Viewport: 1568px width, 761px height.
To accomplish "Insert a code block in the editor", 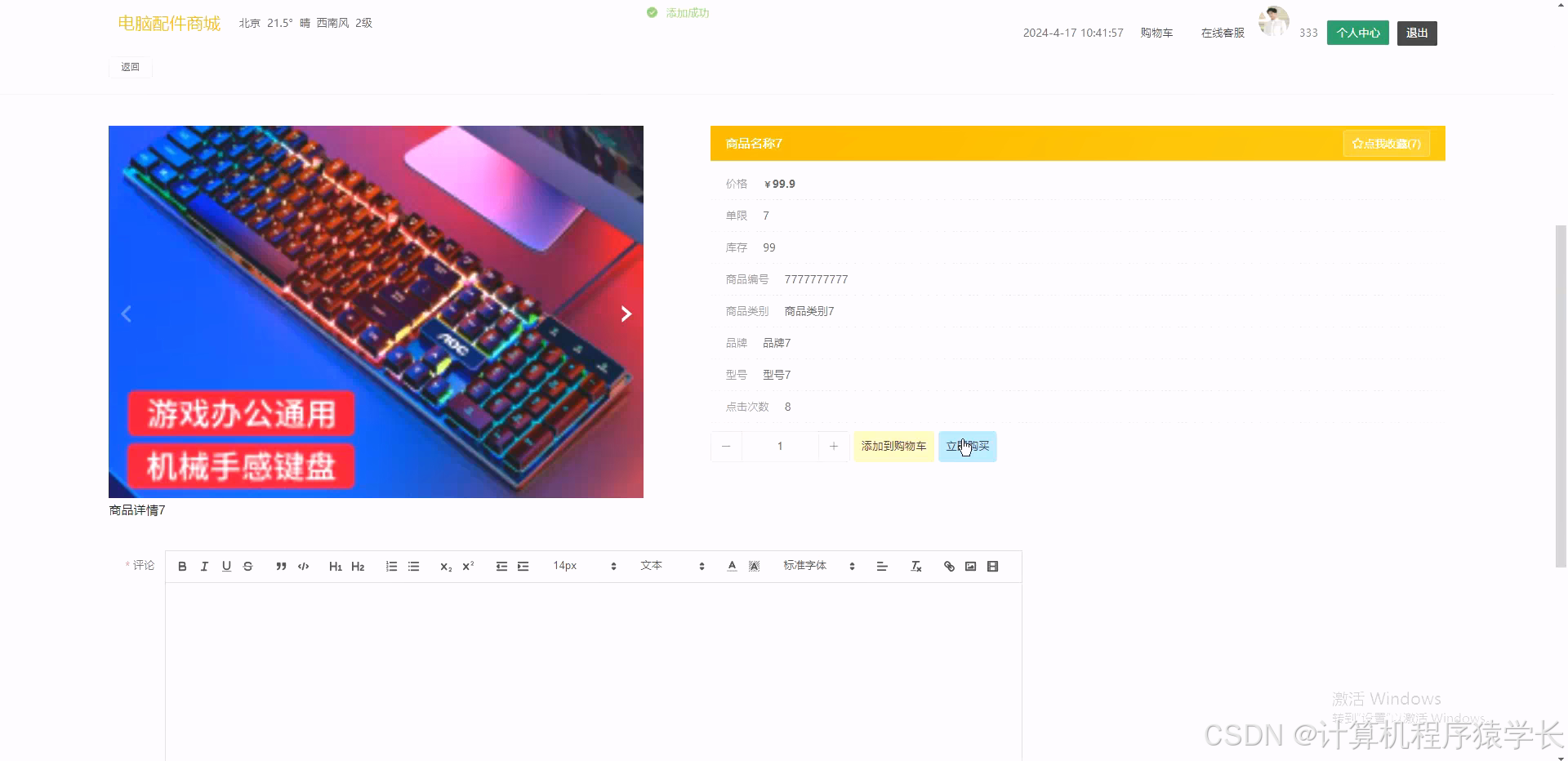I will [x=302, y=566].
